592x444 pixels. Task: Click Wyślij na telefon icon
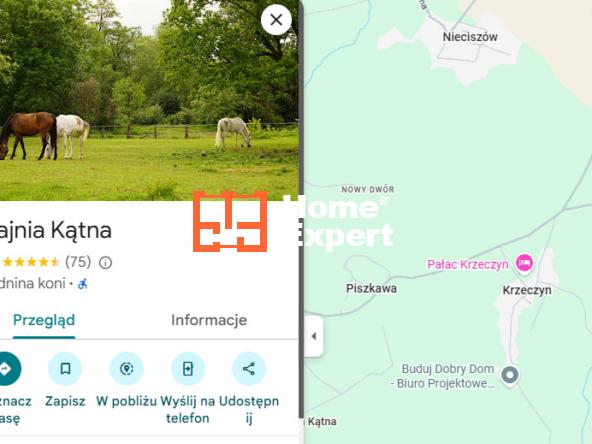188,368
